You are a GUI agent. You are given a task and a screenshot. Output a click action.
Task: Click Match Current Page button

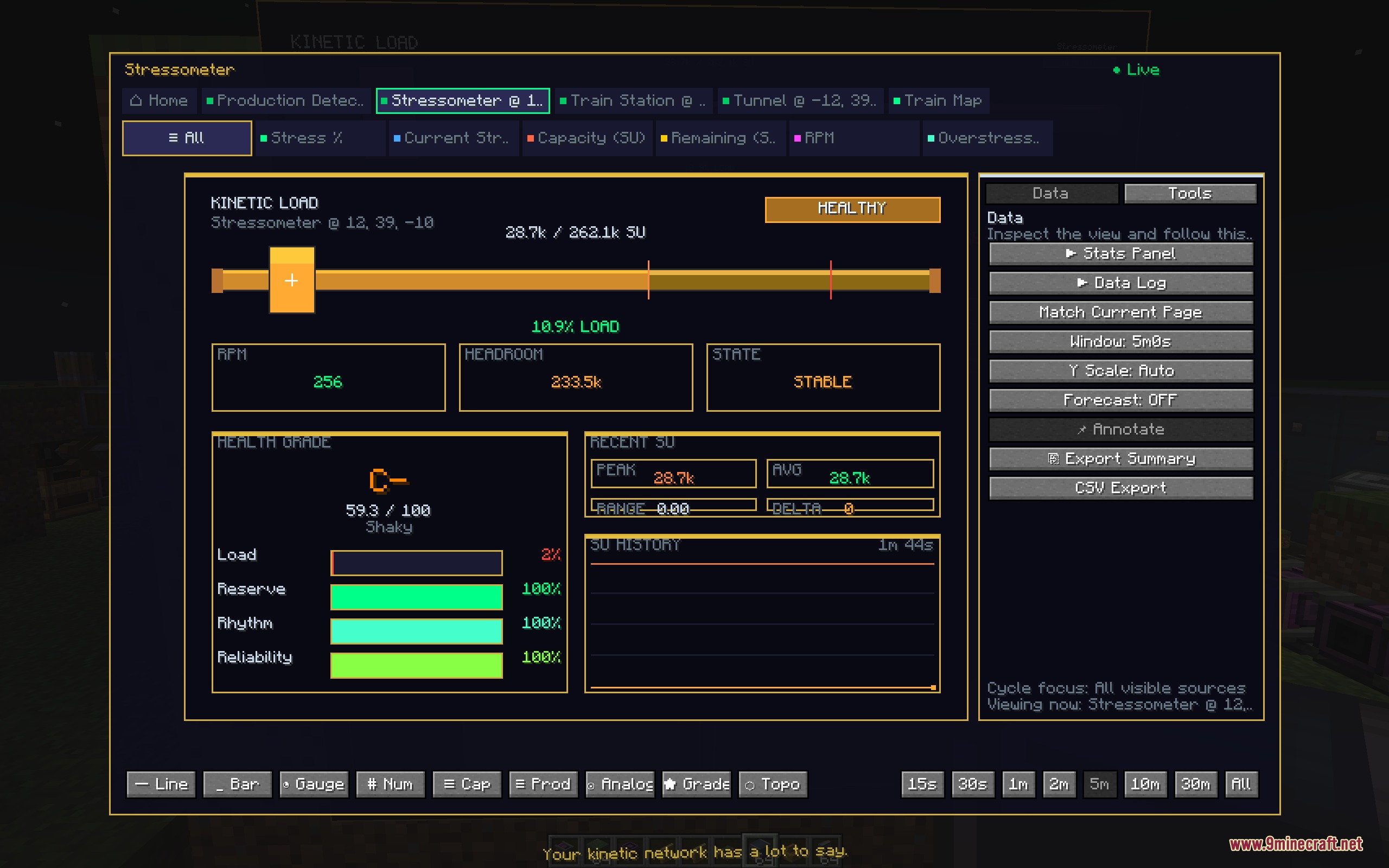pos(1121,312)
